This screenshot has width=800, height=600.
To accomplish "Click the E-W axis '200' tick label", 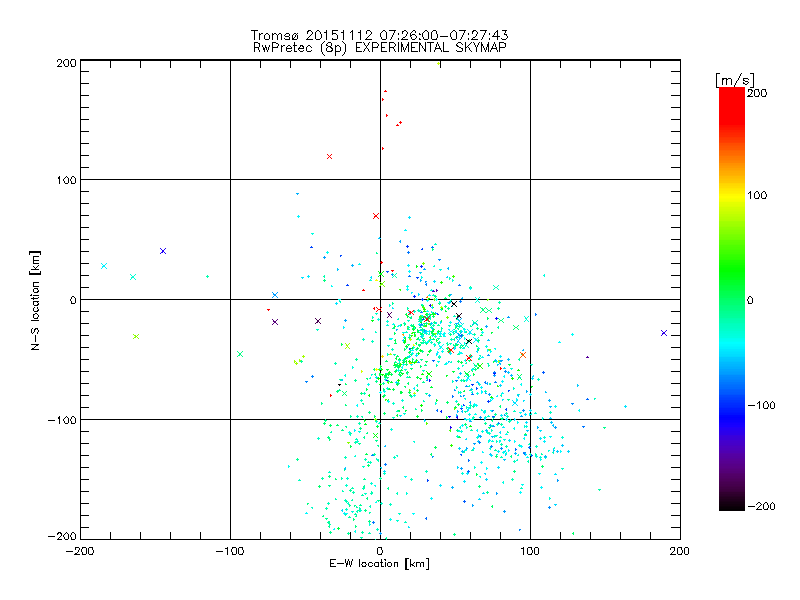I will click(x=680, y=551).
